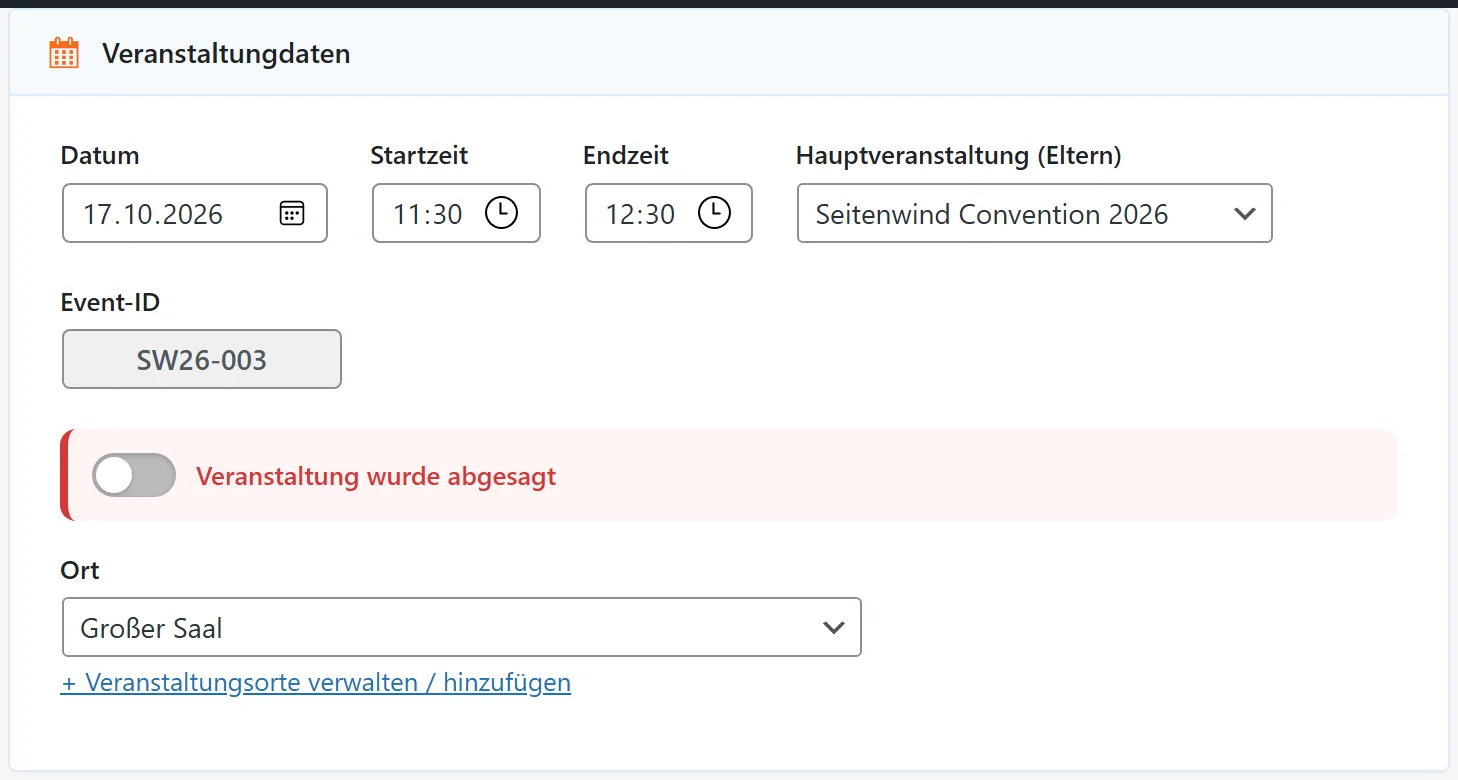The height and width of the screenshot is (780, 1458).
Task: Click the 'Veranstaltungdaten' section heading
Action: click(x=226, y=53)
